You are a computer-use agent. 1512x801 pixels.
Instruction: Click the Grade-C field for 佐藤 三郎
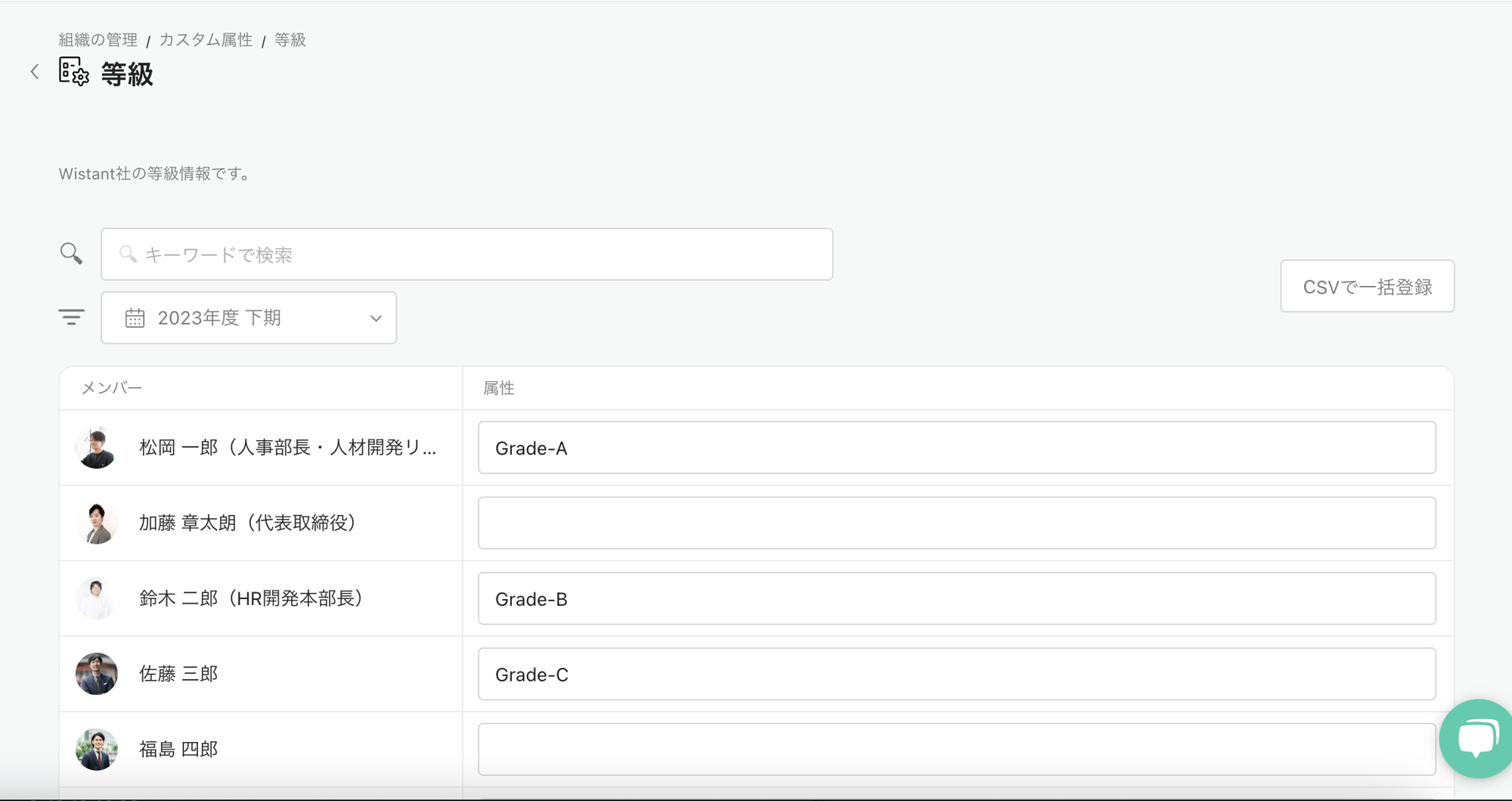click(956, 674)
